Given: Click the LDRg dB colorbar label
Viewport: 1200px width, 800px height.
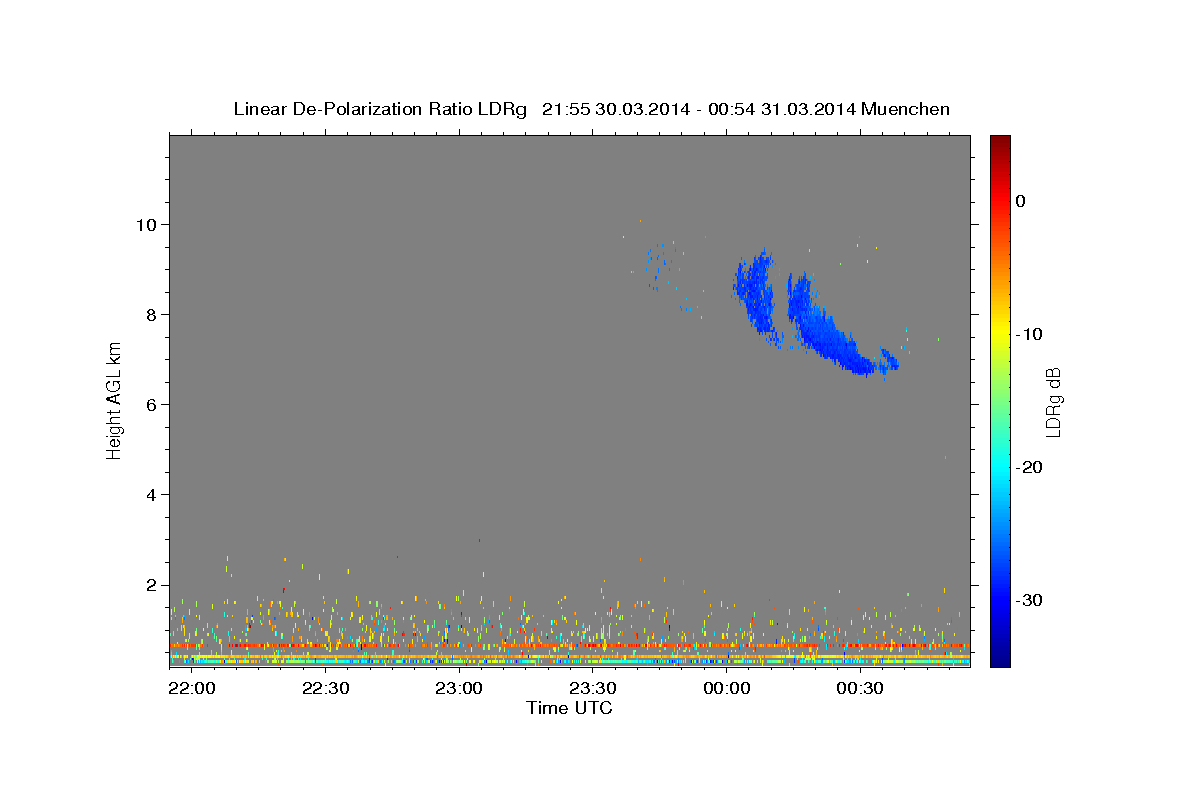Looking at the screenshot, I should point(1053,401).
